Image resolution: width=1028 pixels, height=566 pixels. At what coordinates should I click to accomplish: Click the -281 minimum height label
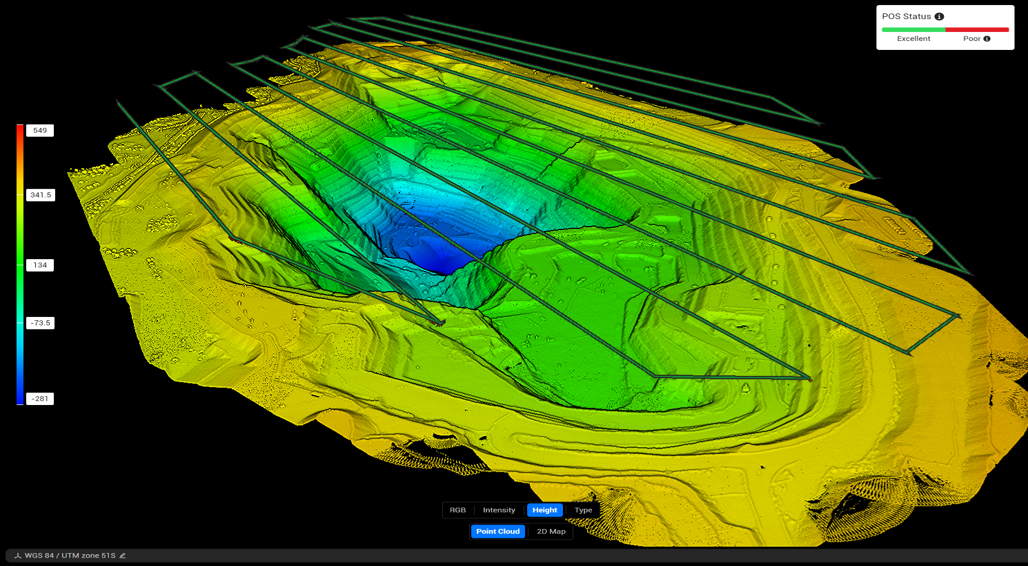click(40, 399)
